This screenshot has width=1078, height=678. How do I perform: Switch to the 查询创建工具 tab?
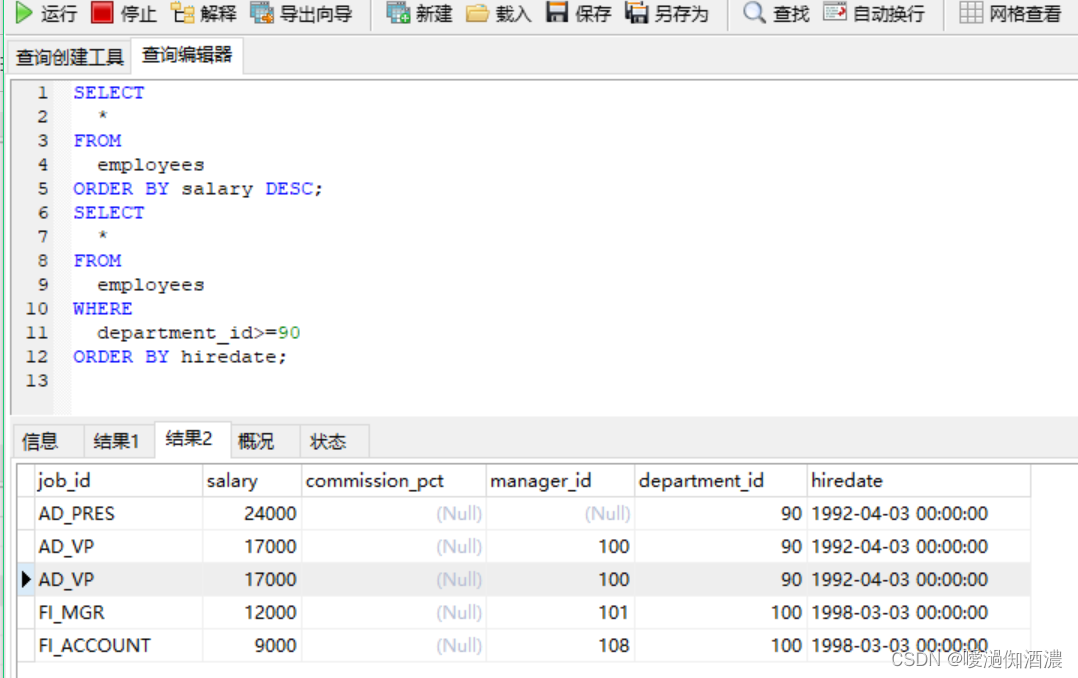point(68,57)
